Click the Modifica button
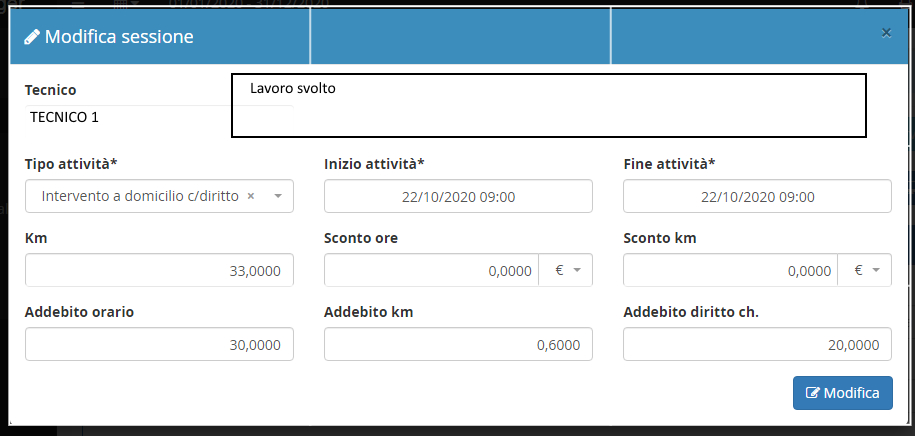Screen dimensions: 915x436 pyautogui.click(x=843, y=393)
